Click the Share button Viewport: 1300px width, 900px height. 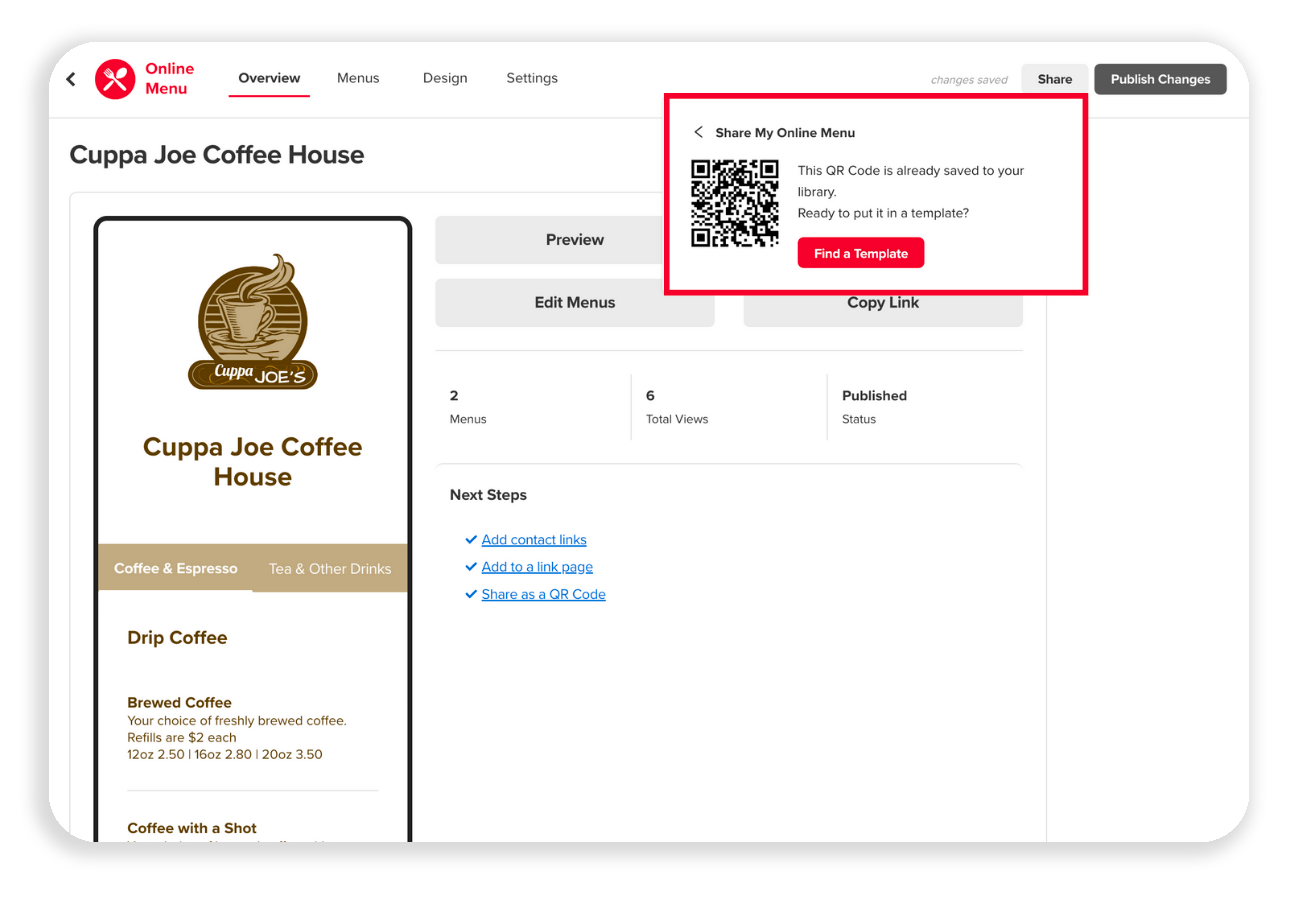tap(1055, 79)
